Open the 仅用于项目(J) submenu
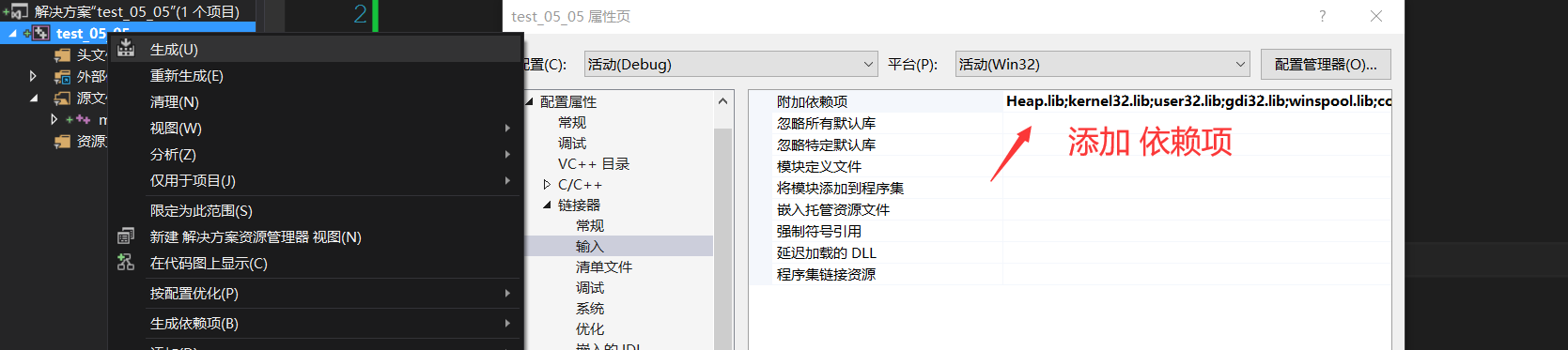Screen dimensions: 1568x350 point(316,180)
